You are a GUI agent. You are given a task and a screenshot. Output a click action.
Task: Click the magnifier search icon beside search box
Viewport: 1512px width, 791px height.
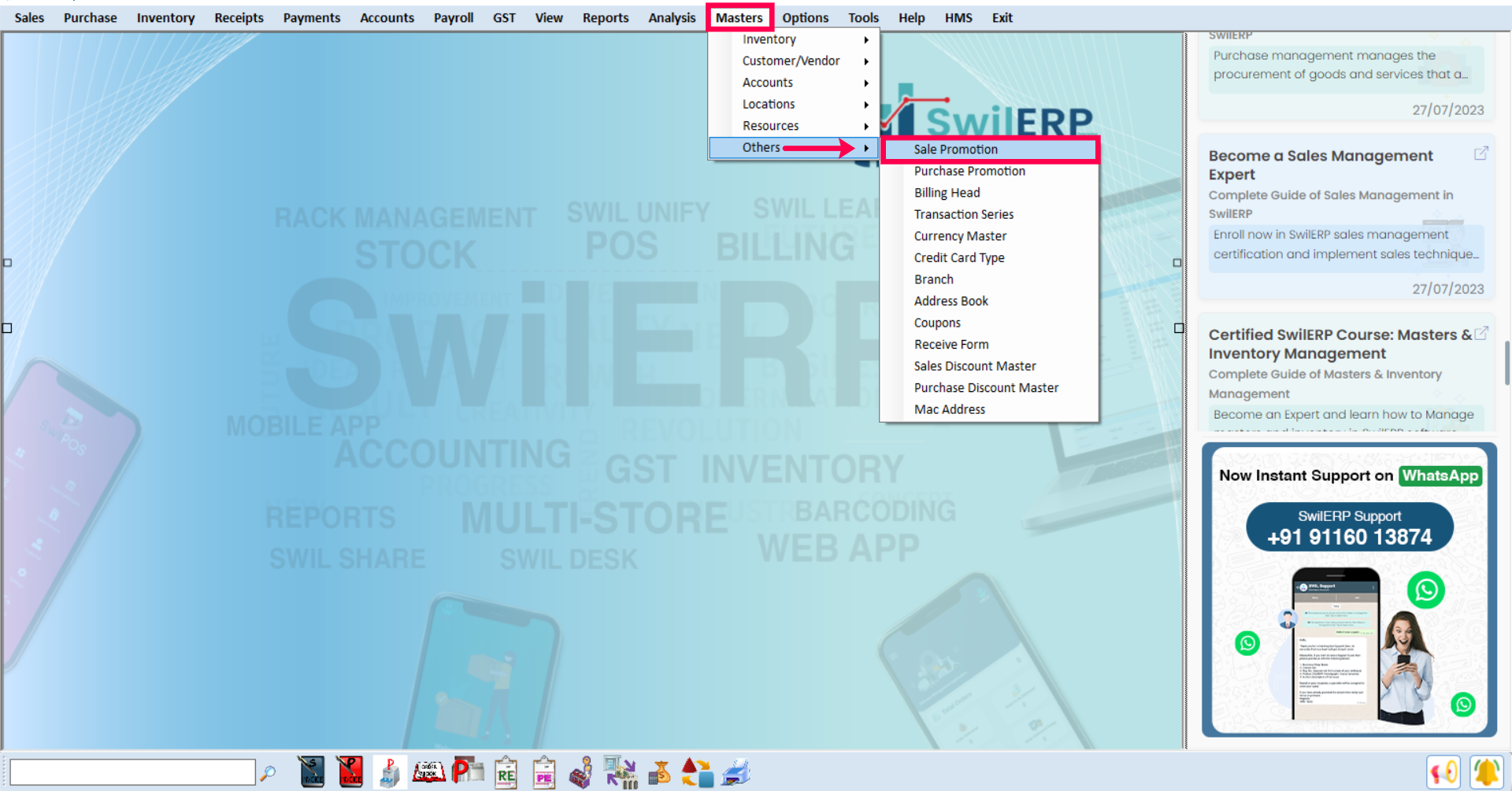coord(268,773)
